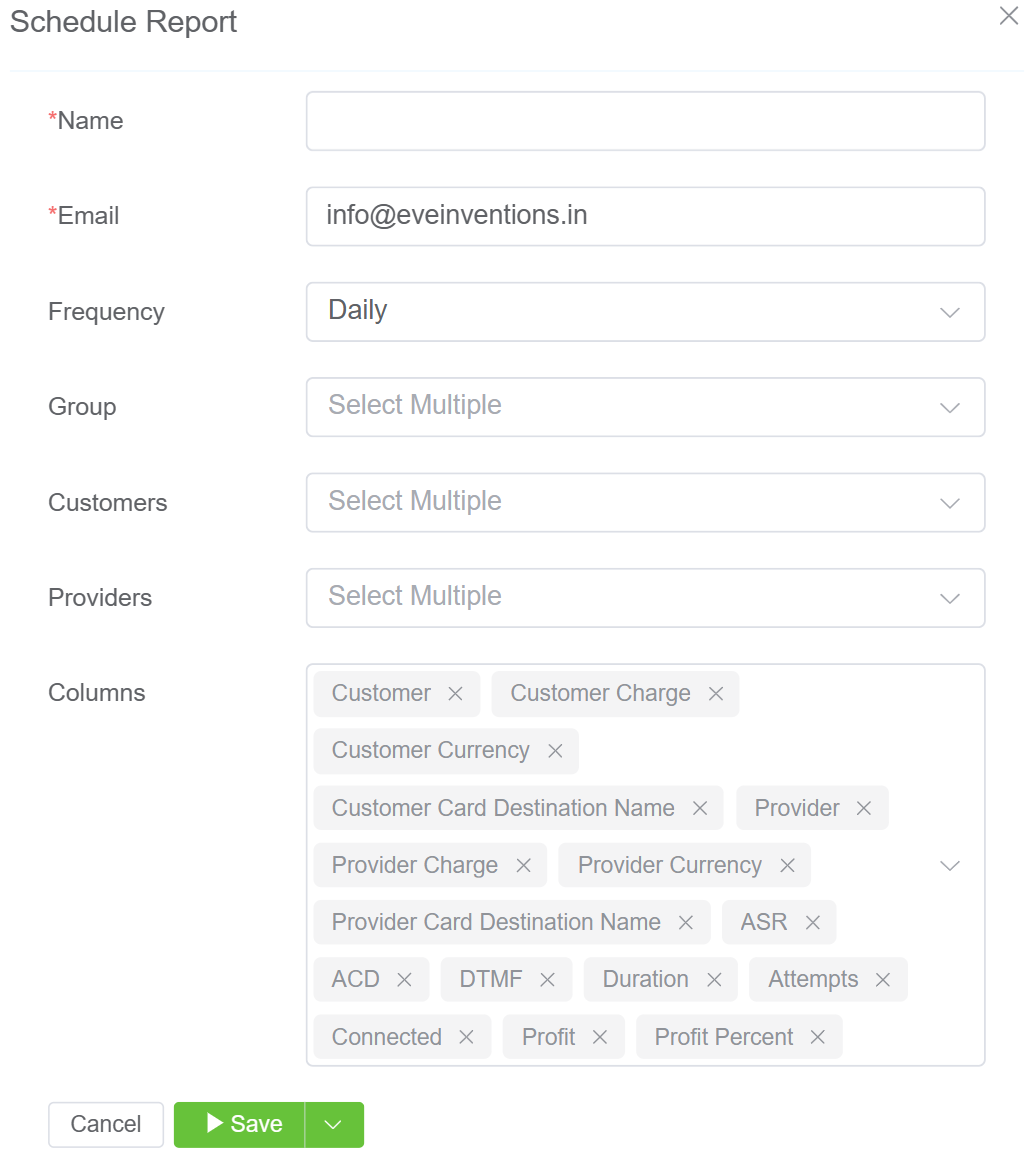Remove the Connected column tag
This screenshot has height=1149, width=1030.
click(466, 1037)
